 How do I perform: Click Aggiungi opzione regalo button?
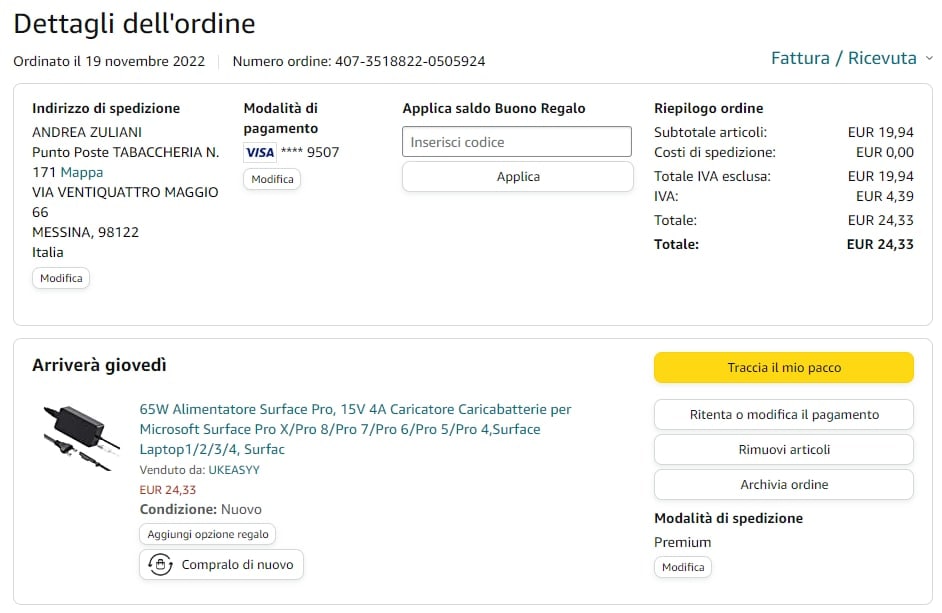pos(208,535)
